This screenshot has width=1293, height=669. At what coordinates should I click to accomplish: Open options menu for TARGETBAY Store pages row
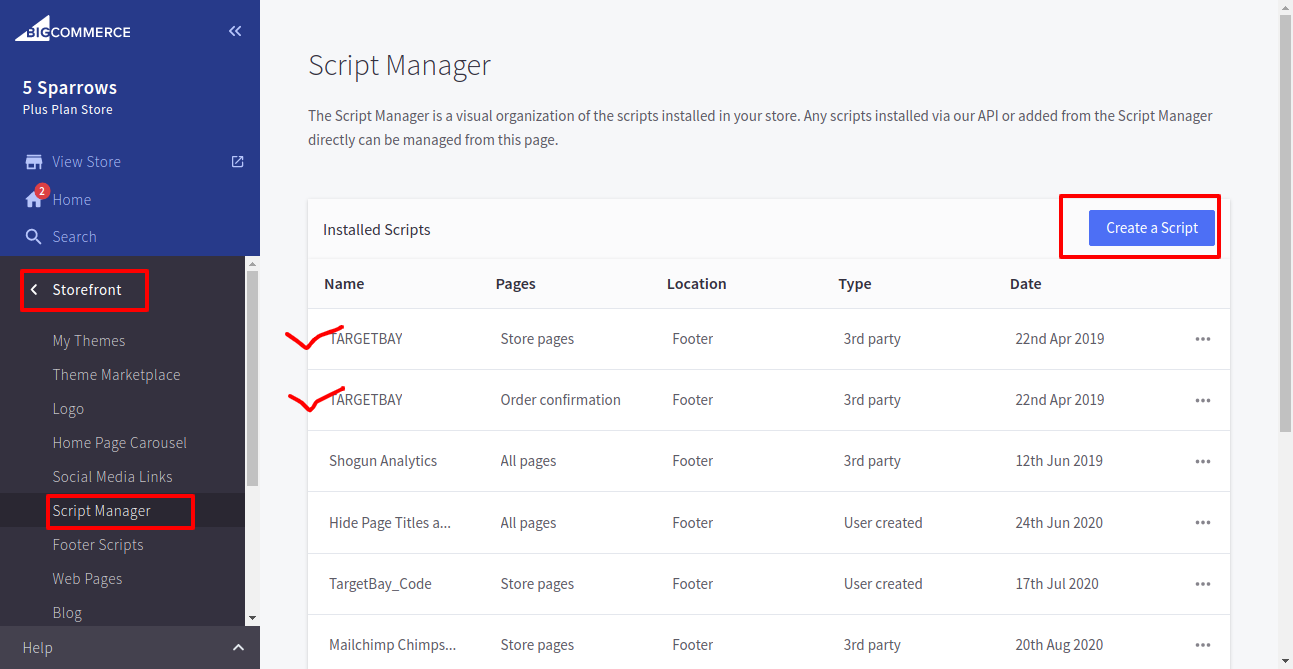(x=1202, y=339)
